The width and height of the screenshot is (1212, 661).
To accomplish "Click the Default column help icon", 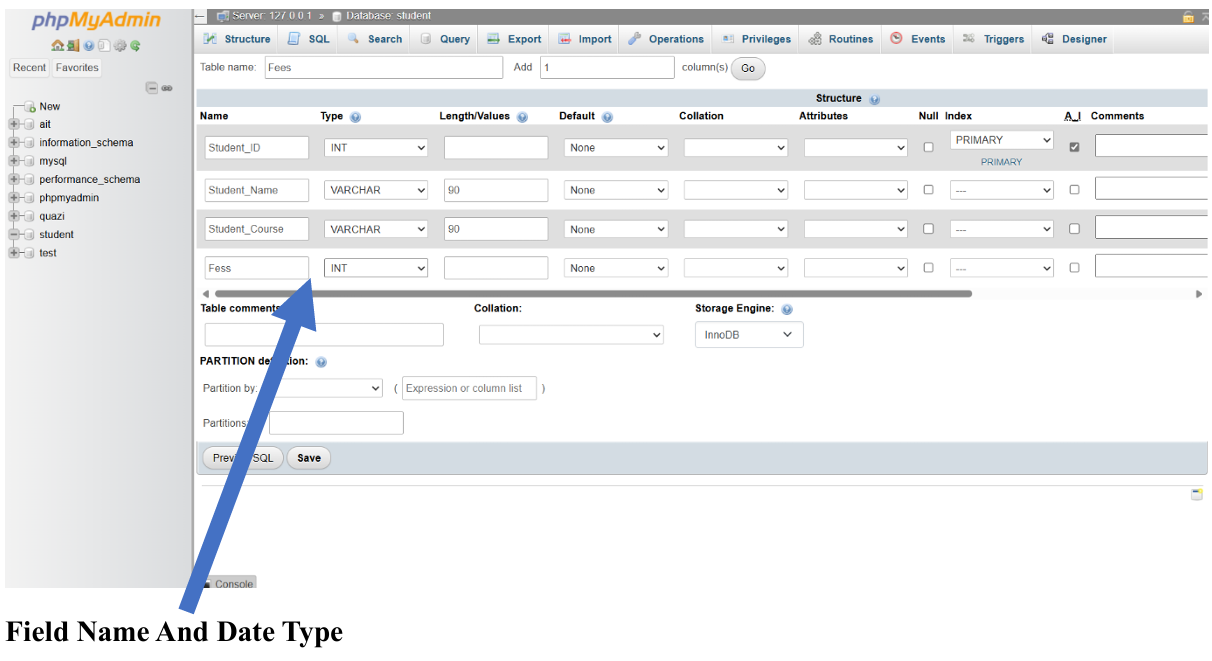I will [x=608, y=117].
